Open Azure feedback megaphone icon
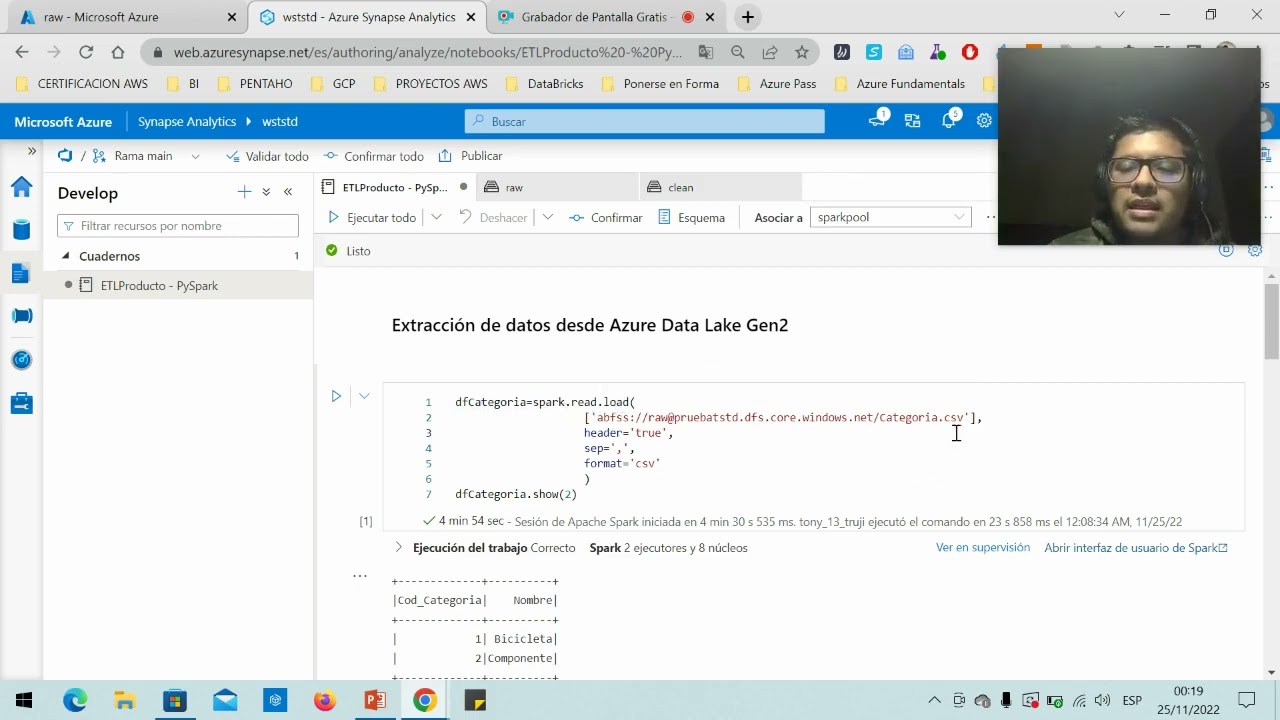 [878, 120]
